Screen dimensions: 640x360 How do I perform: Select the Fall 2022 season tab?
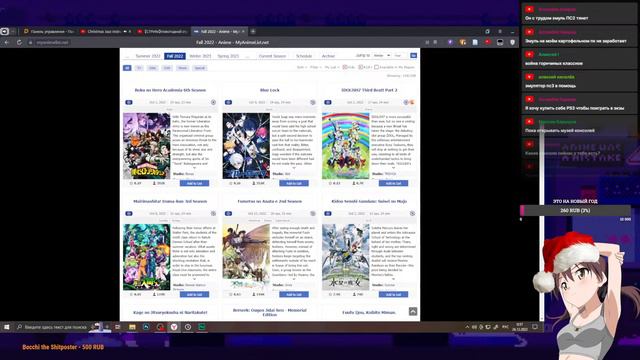175,56
